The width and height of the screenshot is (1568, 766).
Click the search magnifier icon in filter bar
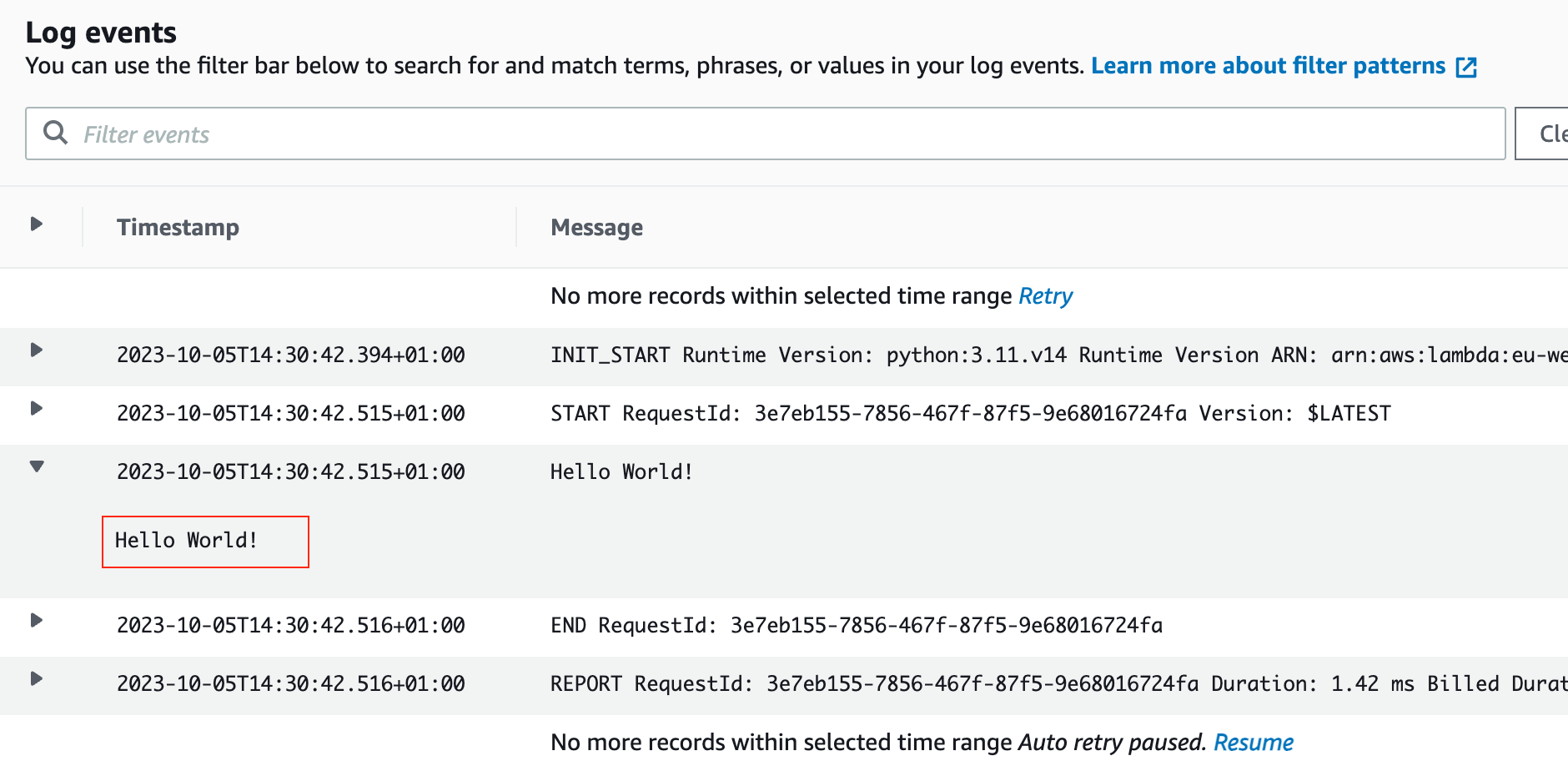(55, 133)
